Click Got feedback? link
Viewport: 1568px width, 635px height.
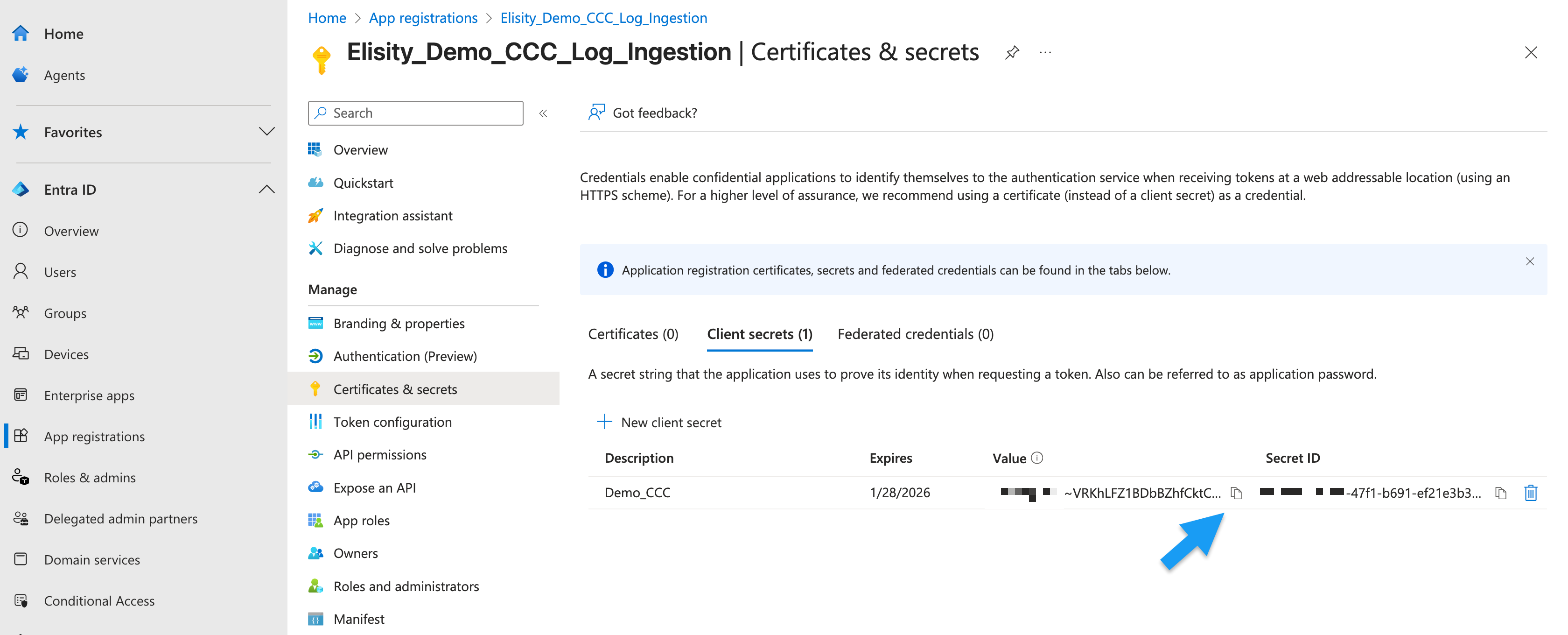tap(655, 113)
